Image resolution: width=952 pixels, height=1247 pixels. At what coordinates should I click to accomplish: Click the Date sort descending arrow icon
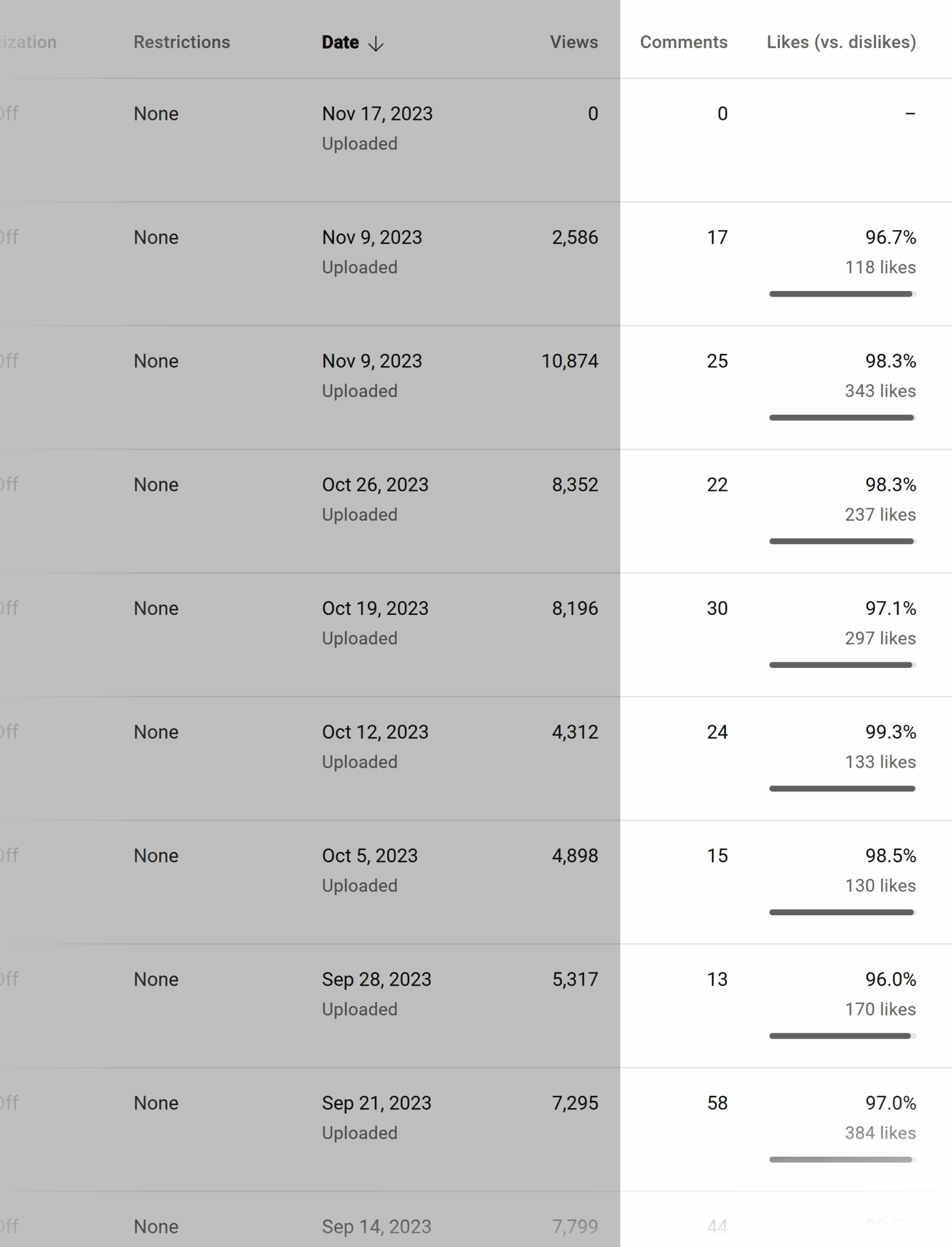[x=376, y=43]
